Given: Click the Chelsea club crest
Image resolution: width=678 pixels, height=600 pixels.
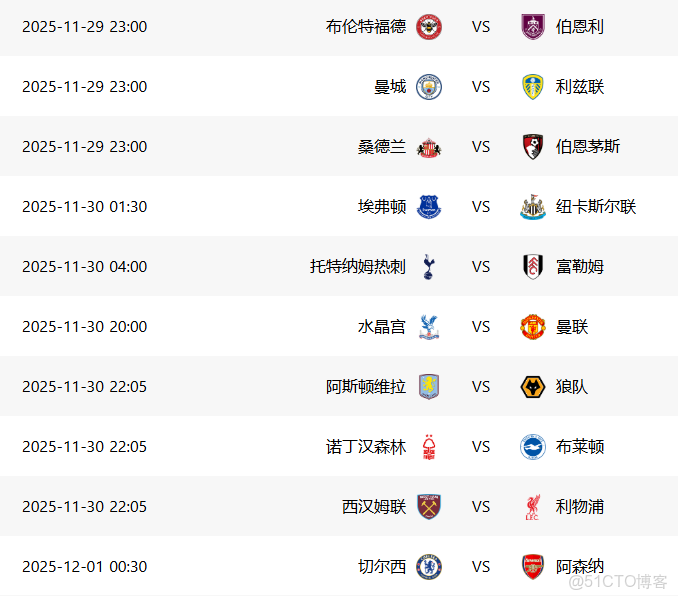Looking at the screenshot, I should [x=428, y=567].
